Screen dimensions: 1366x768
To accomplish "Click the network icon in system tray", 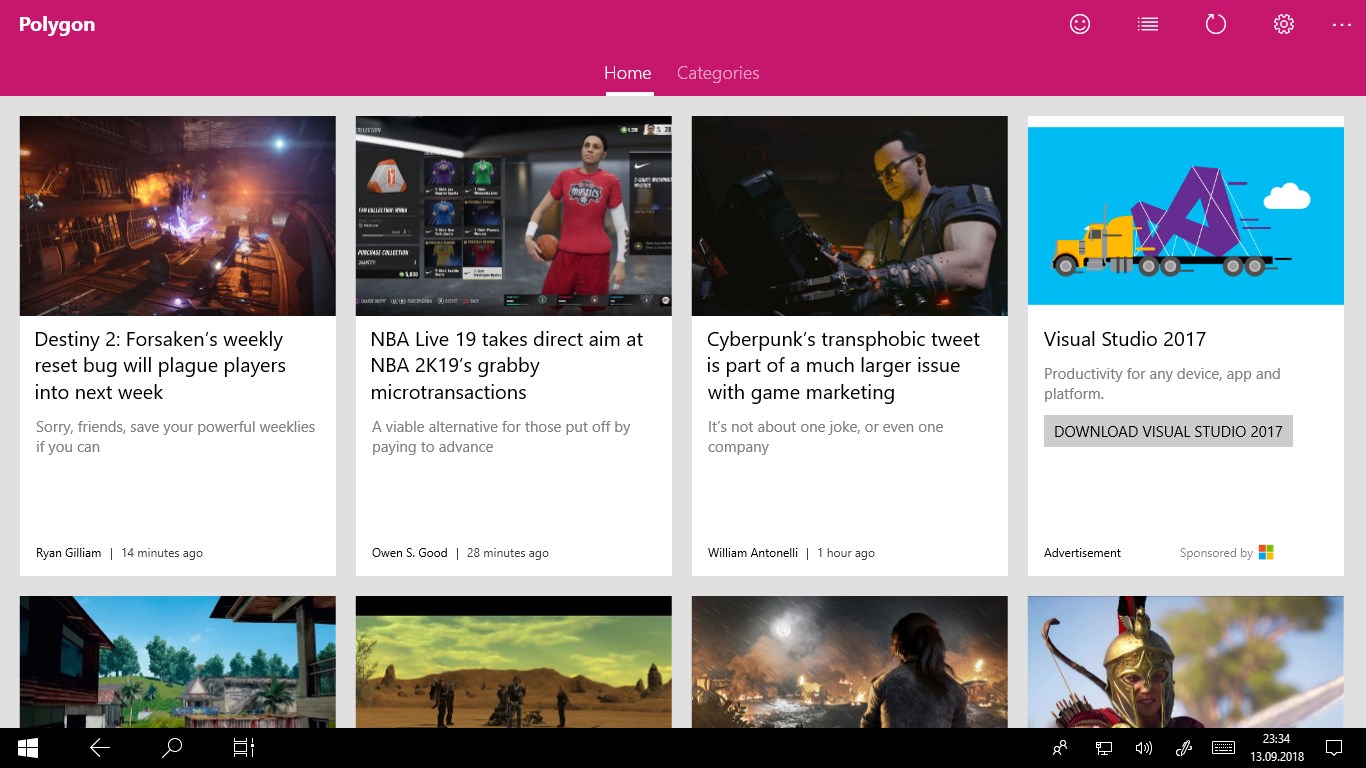I will point(1104,748).
